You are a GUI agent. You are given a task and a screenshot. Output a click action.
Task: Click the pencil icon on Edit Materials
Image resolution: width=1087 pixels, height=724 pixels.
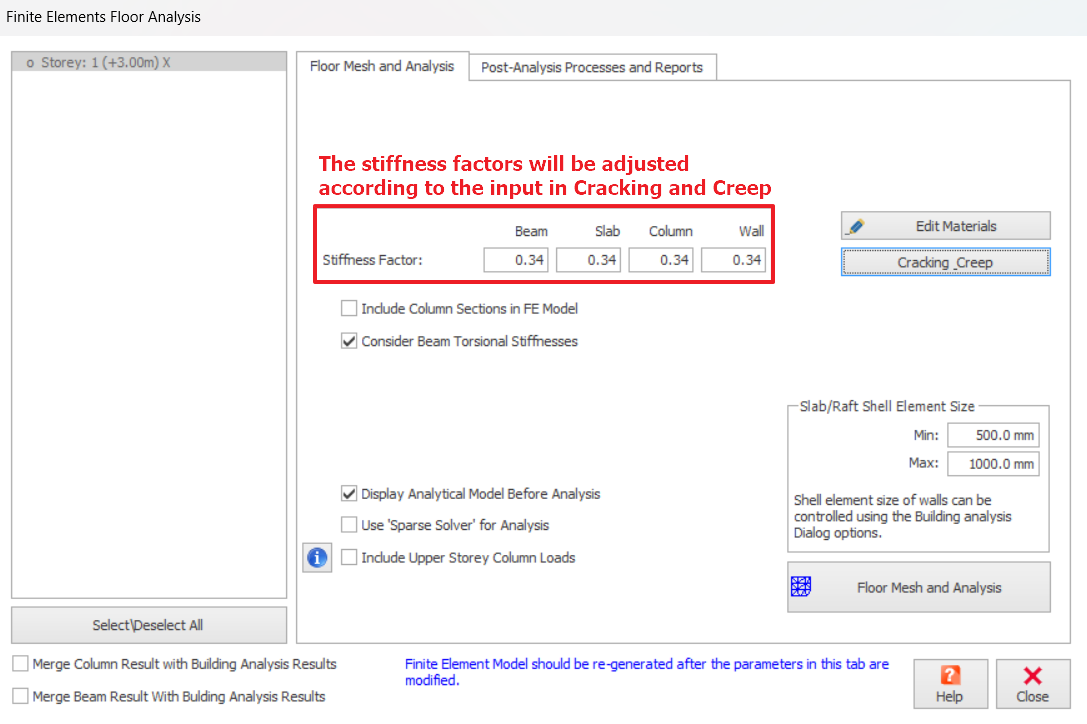click(x=856, y=226)
